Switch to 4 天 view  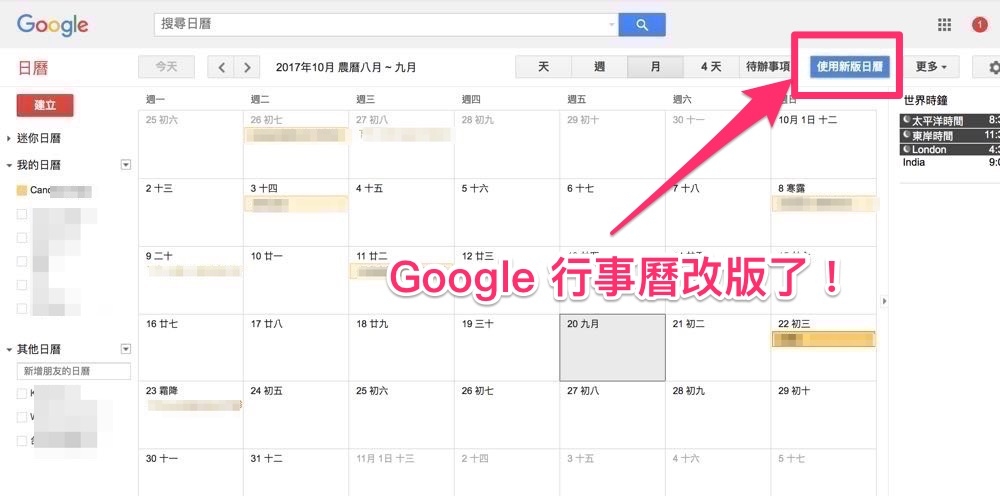click(x=711, y=67)
